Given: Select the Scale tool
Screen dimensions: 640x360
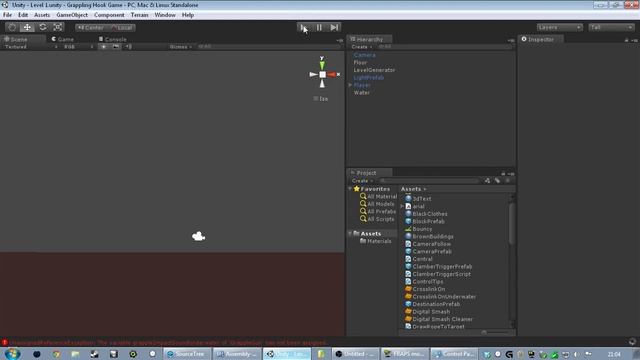Looking at the screenshot, I should (58, 27).
